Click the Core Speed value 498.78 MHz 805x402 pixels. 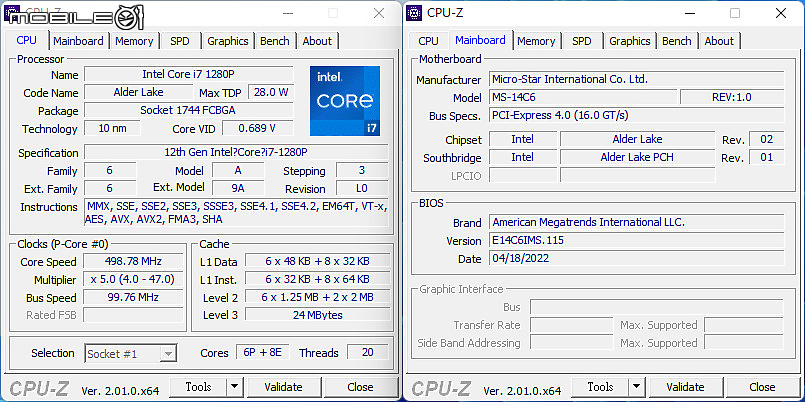(133, 261)
